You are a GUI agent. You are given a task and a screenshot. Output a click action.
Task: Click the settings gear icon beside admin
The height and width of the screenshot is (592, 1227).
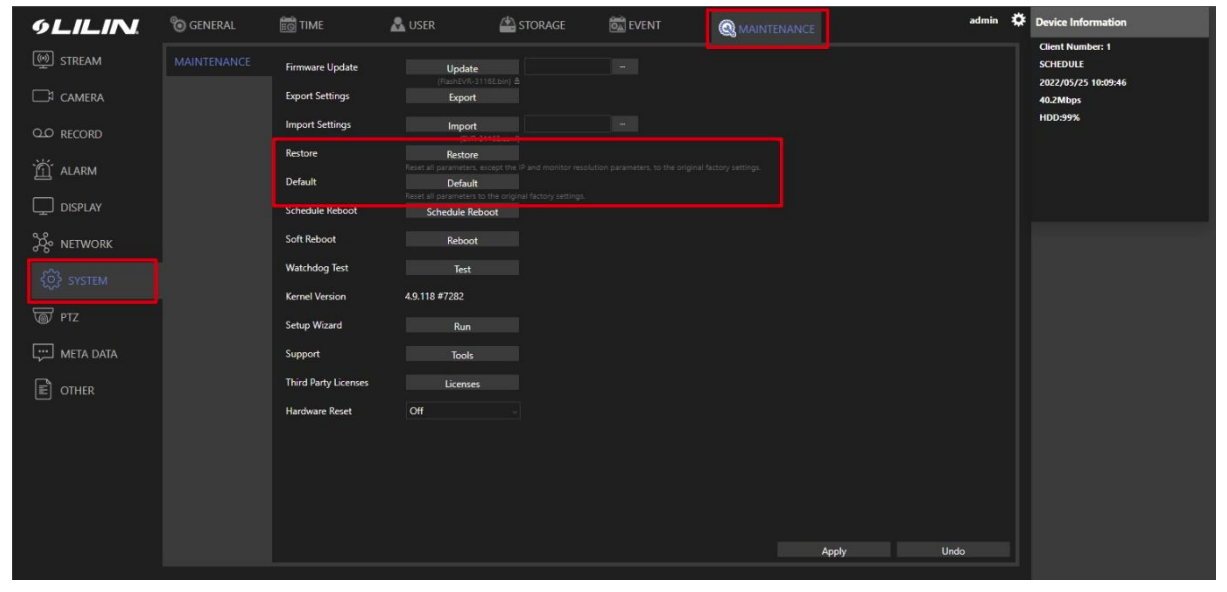click(1019, 20)
